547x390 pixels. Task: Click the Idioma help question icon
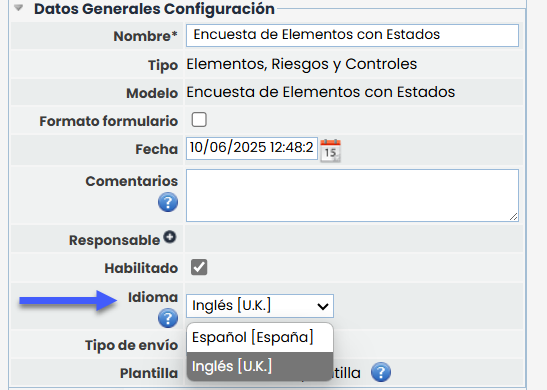click(168, 318)
